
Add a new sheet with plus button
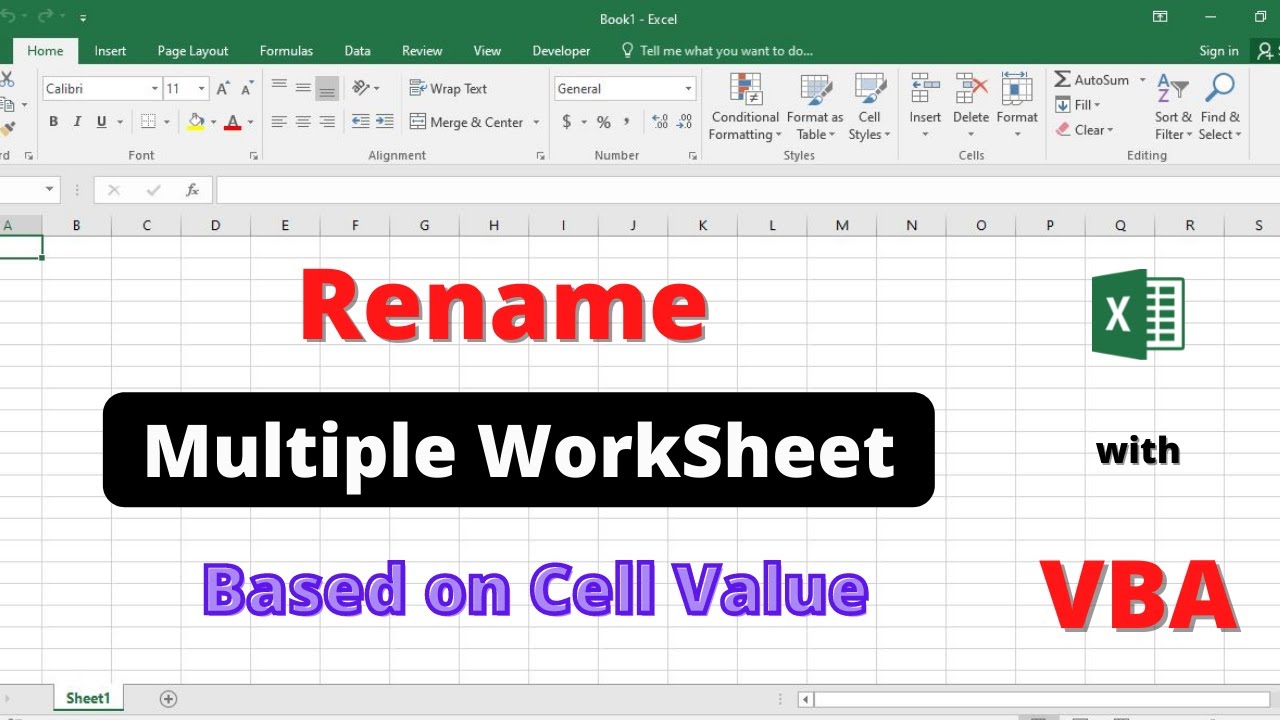pyautogui.click(x=168, y=698)
